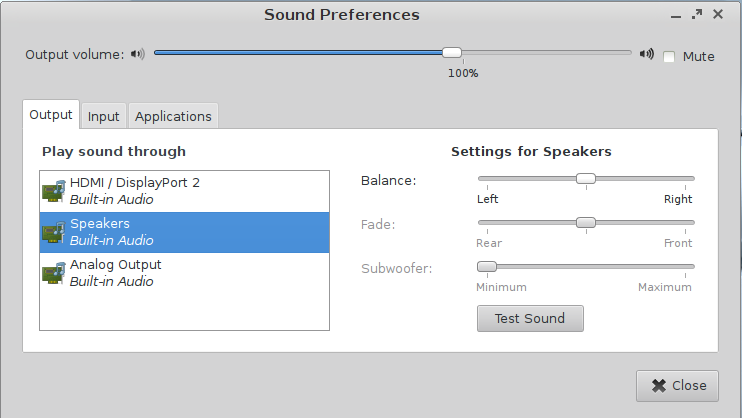This screenshot has width=742, height=418.
Task: Click the Analog Output sound card icon
Action: [53, 273]
